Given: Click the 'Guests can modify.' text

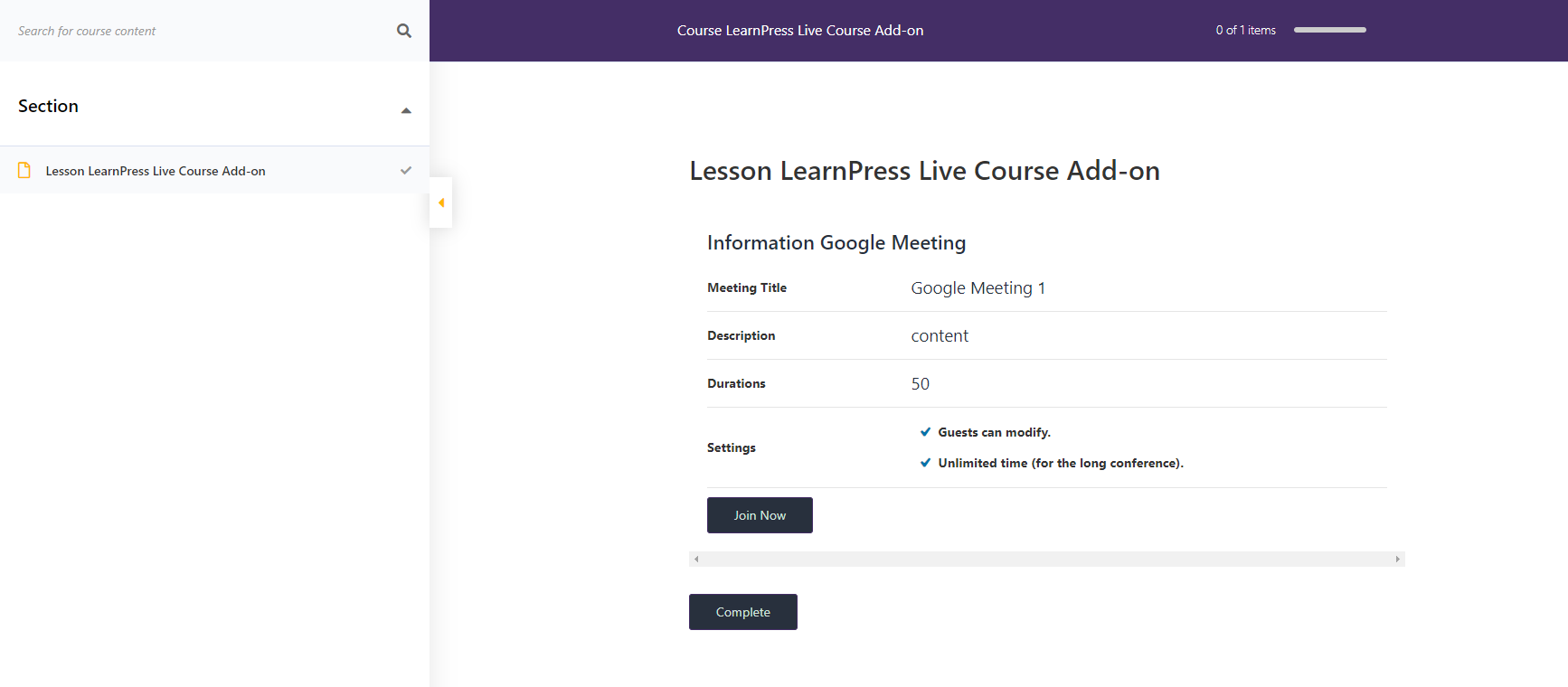Looking at the screenshot, I should point(994,432).
